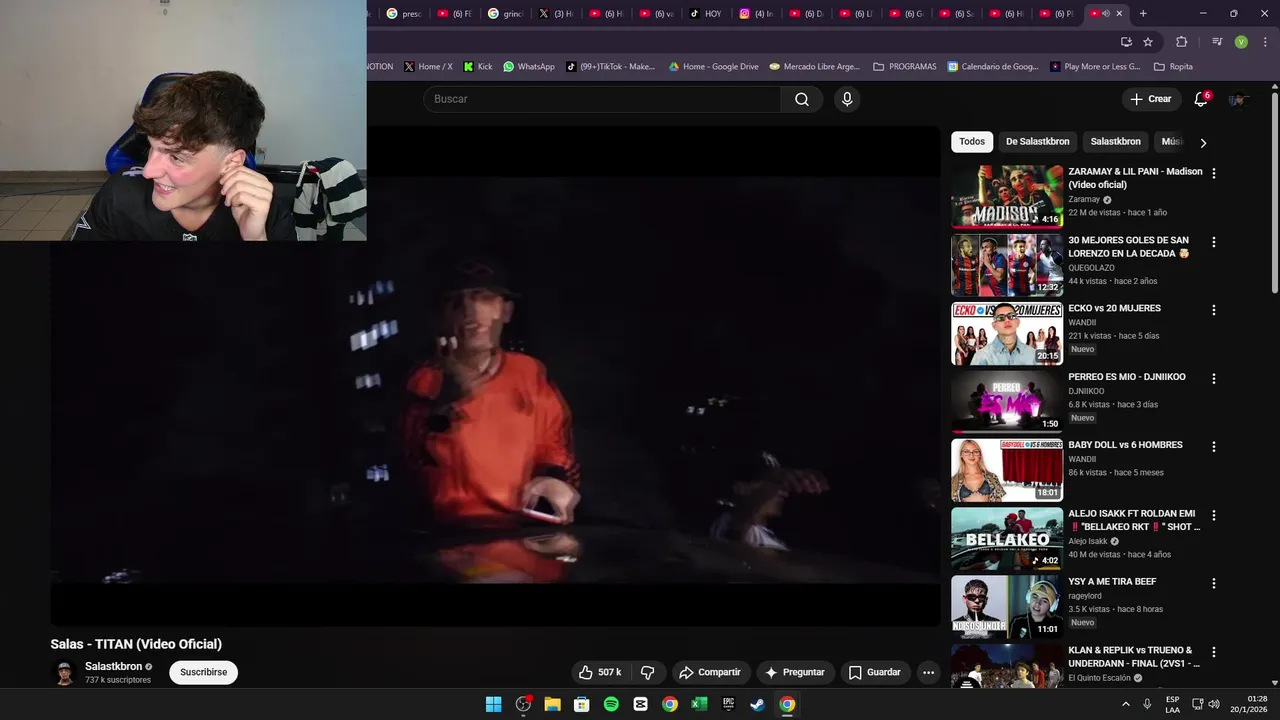Open ECKO vs 20 MUJERES thumbnail

pos(1007,334)
